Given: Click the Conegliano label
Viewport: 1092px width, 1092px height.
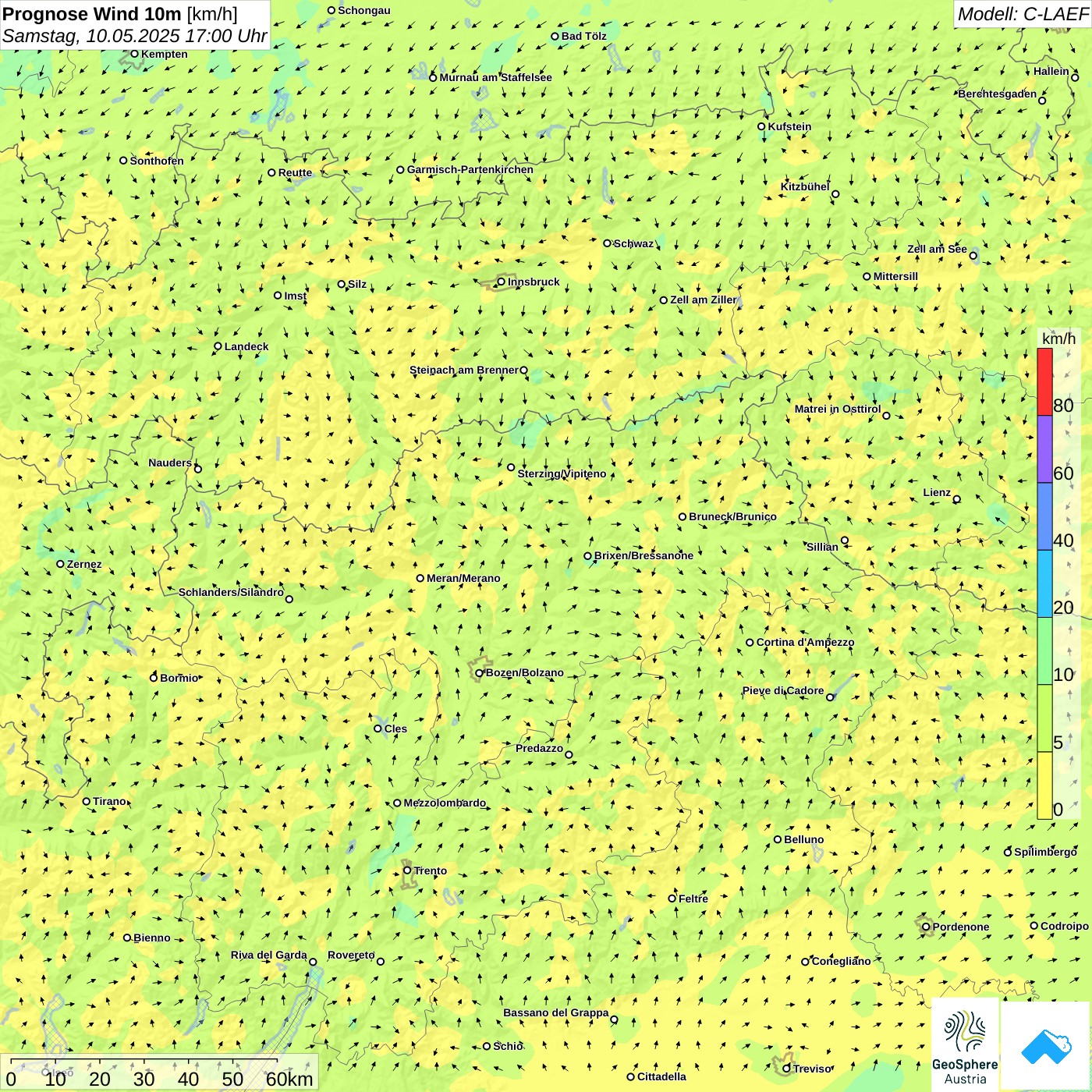Looking at the screenshot, I should (x=841, y=961).
